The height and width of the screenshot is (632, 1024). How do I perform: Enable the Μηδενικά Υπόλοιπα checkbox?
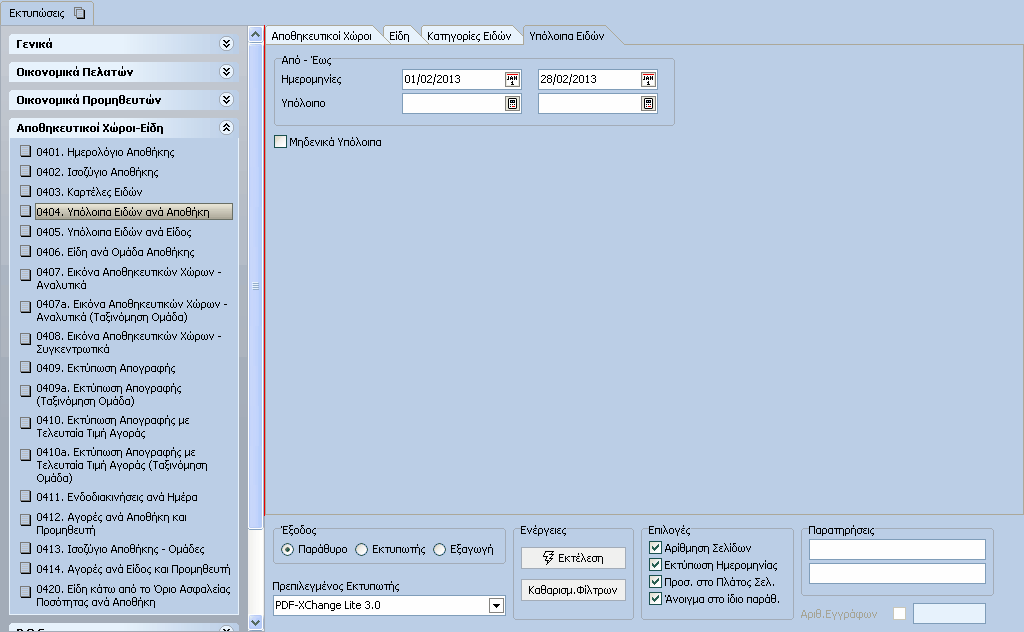click(281, 142)
